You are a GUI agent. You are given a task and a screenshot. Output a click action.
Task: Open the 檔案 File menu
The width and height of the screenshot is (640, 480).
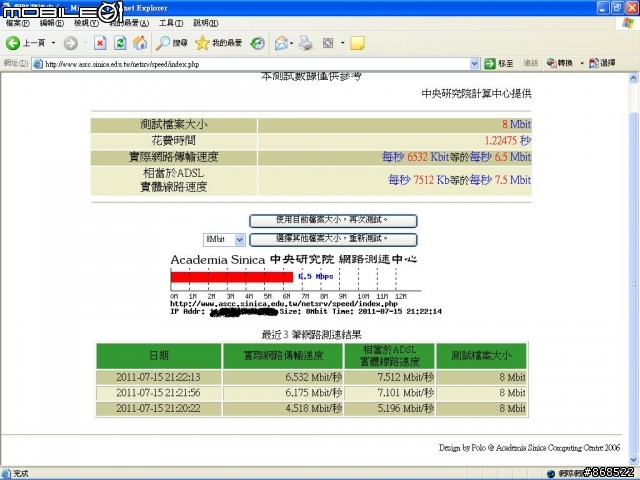(x=17, y=23)
